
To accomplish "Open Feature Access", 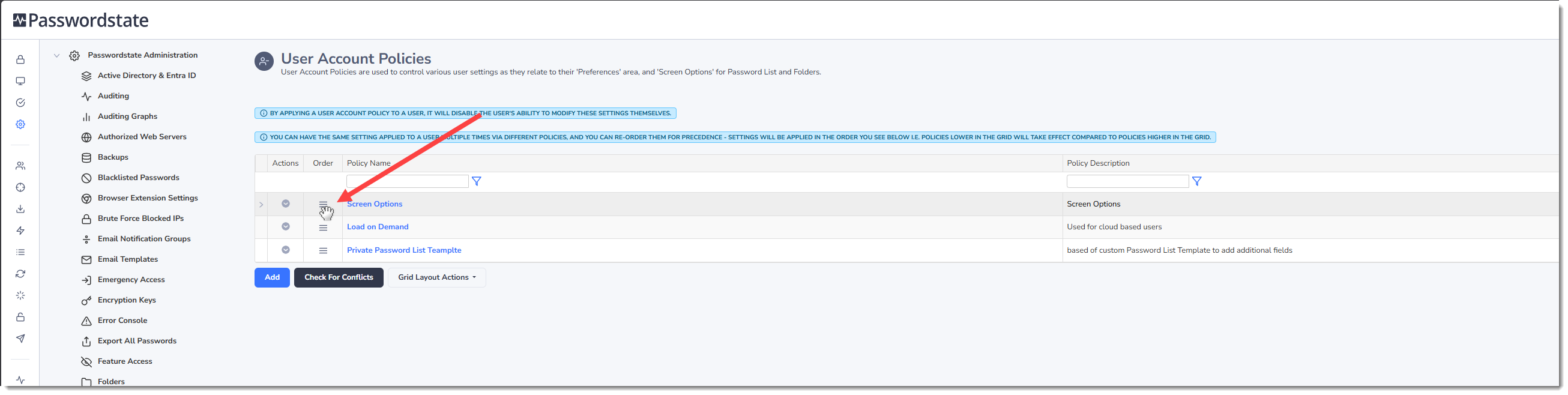I will click(125, 361).
